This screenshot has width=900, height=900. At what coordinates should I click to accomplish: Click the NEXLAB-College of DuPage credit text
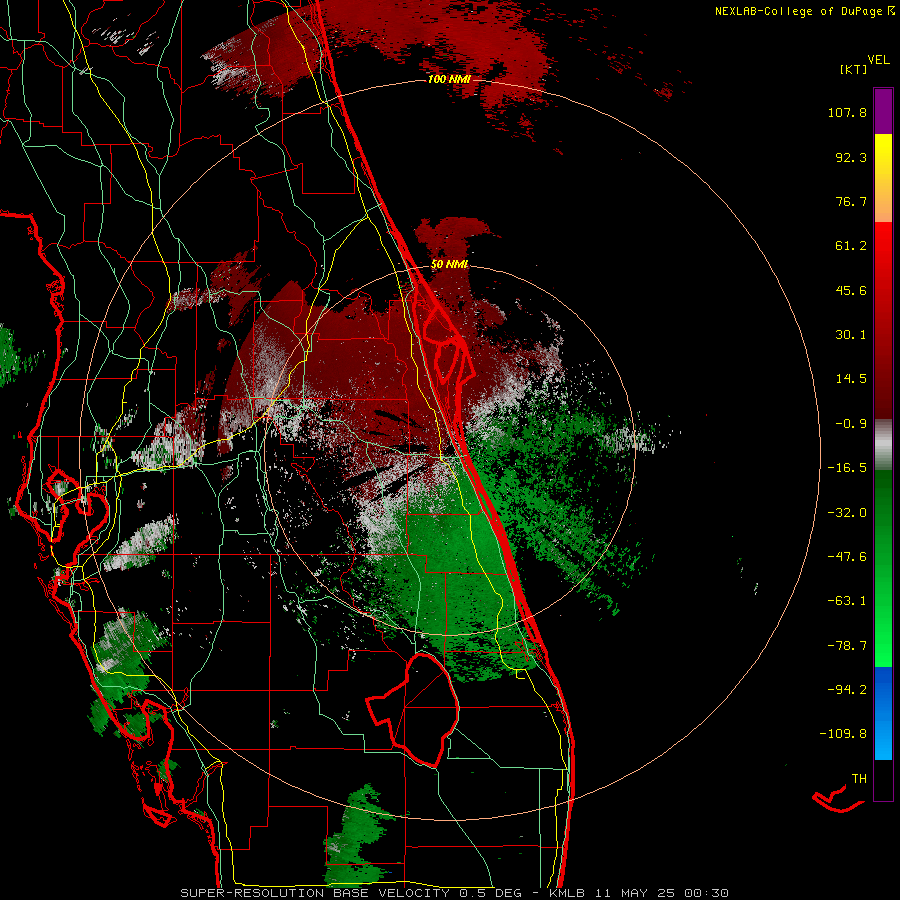point(799,11)
